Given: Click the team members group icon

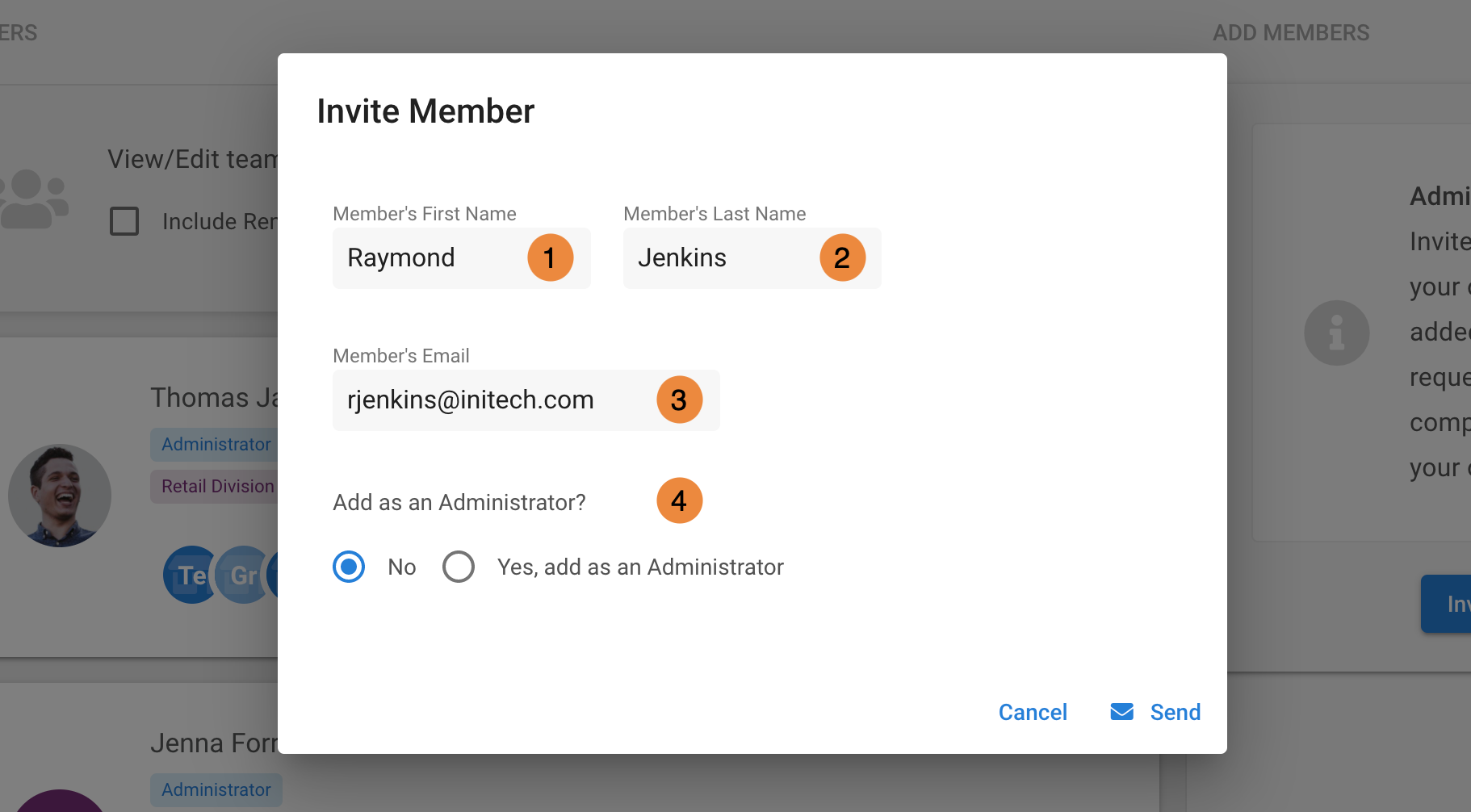Looking at the screenshot, I should [x=34, y=199].
